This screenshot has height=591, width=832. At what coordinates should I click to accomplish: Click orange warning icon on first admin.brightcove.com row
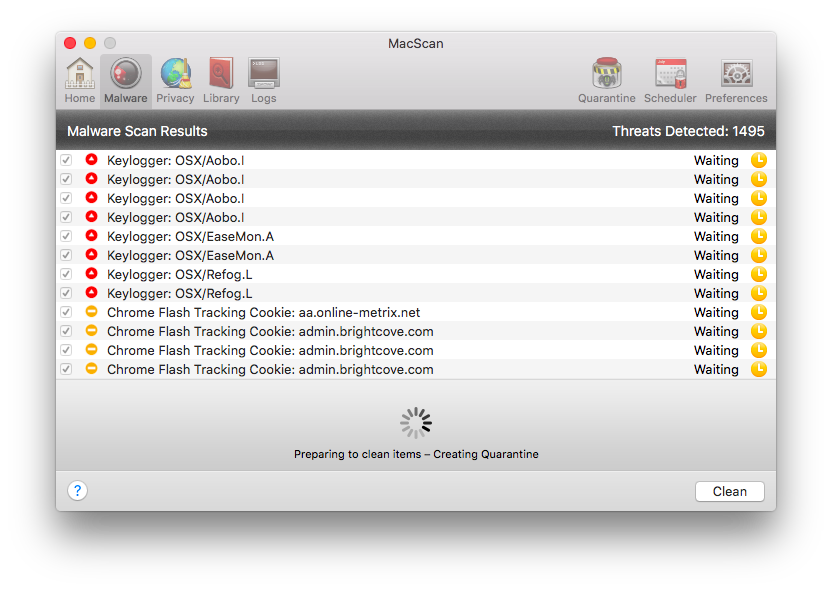(91, 331)
